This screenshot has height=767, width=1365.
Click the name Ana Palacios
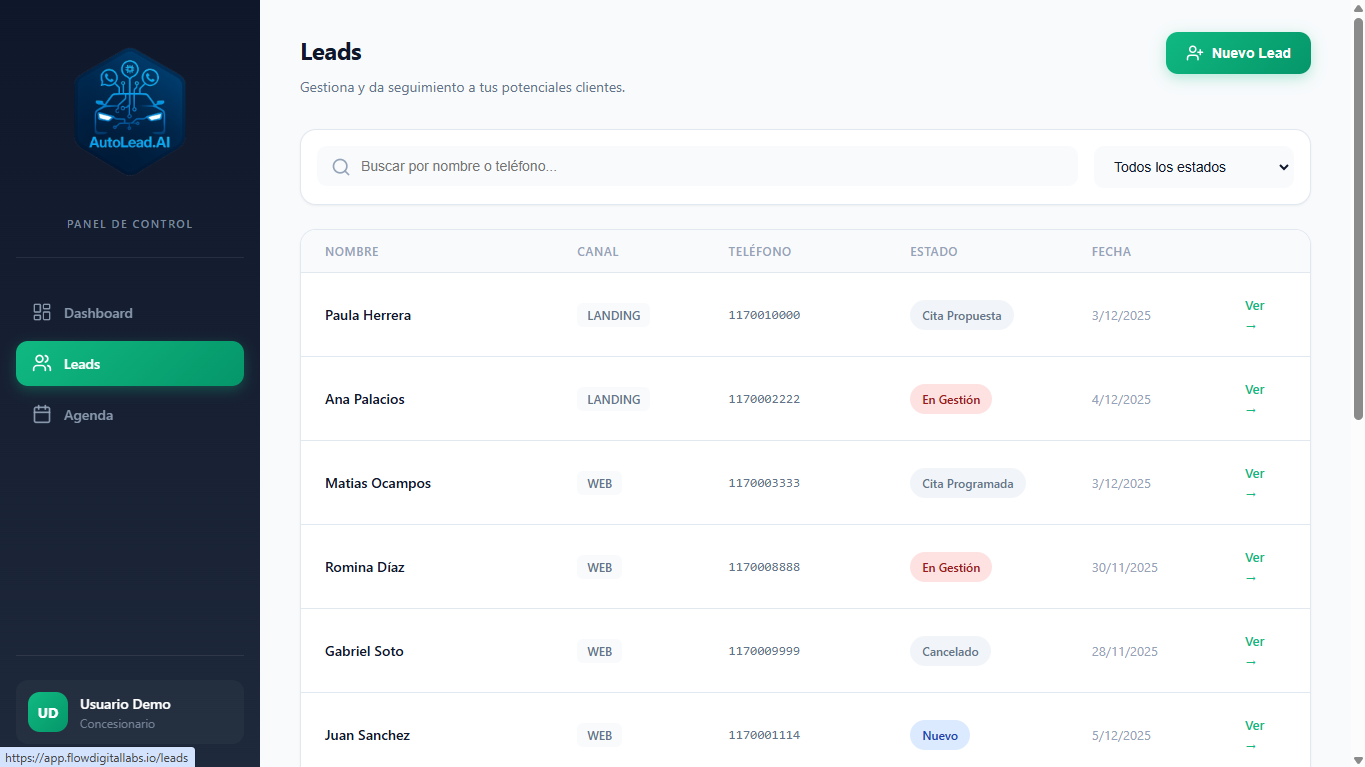[365, 399]
